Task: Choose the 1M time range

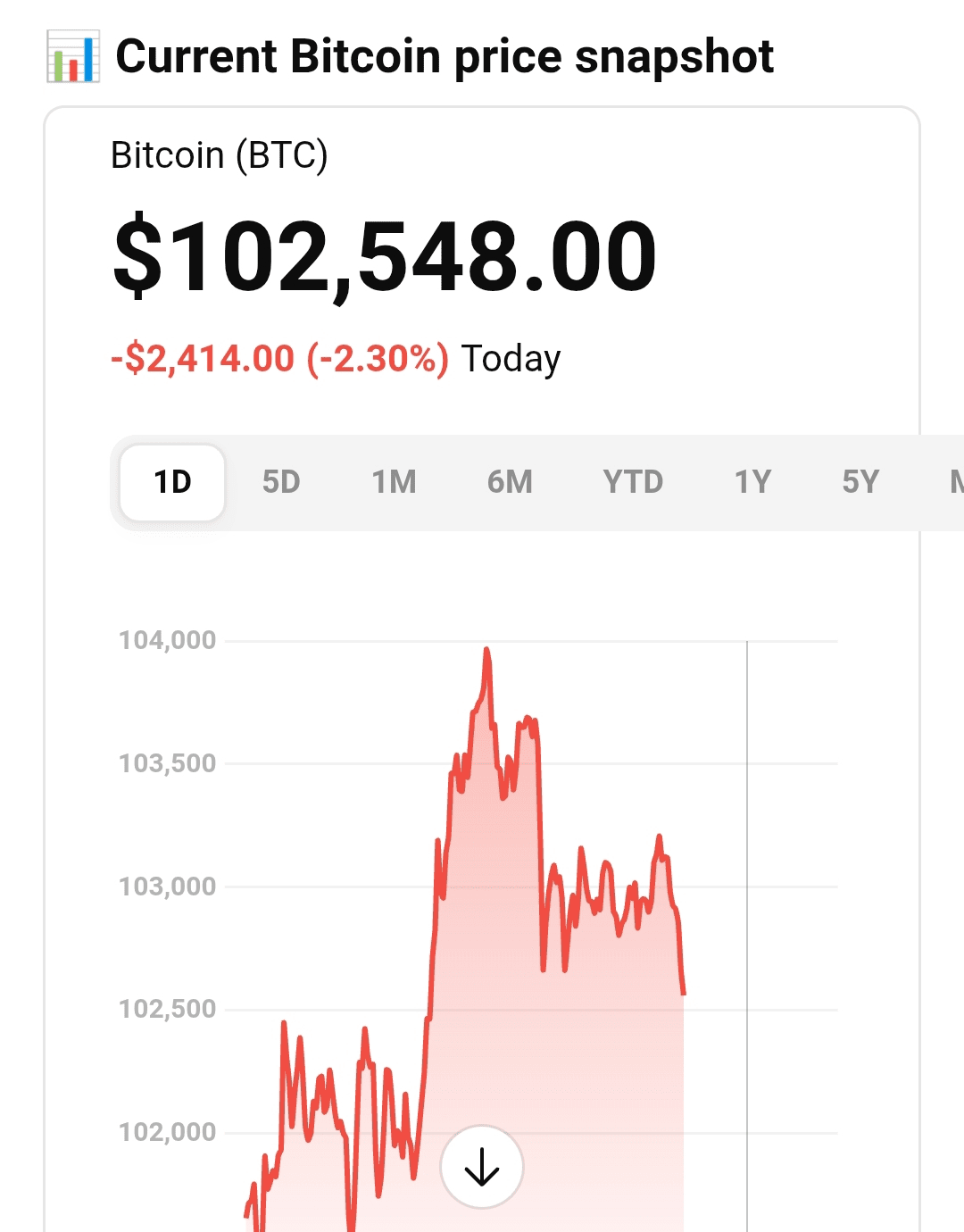Action: coord(394,482)
